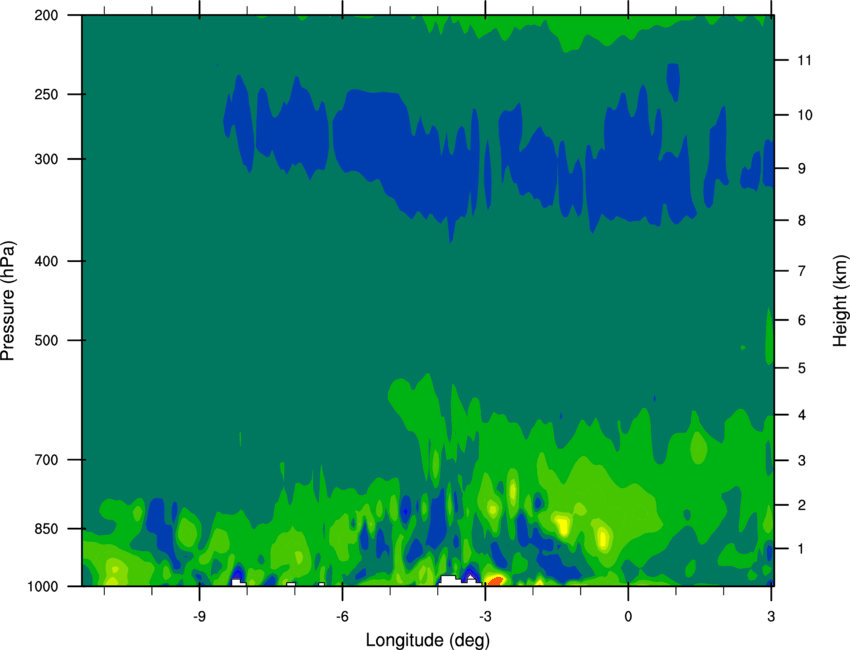This screenshot has height=650, width=850.
Task: Click the -6 longitude tick label
Action: pyautogui.click(x=342, y=616)
